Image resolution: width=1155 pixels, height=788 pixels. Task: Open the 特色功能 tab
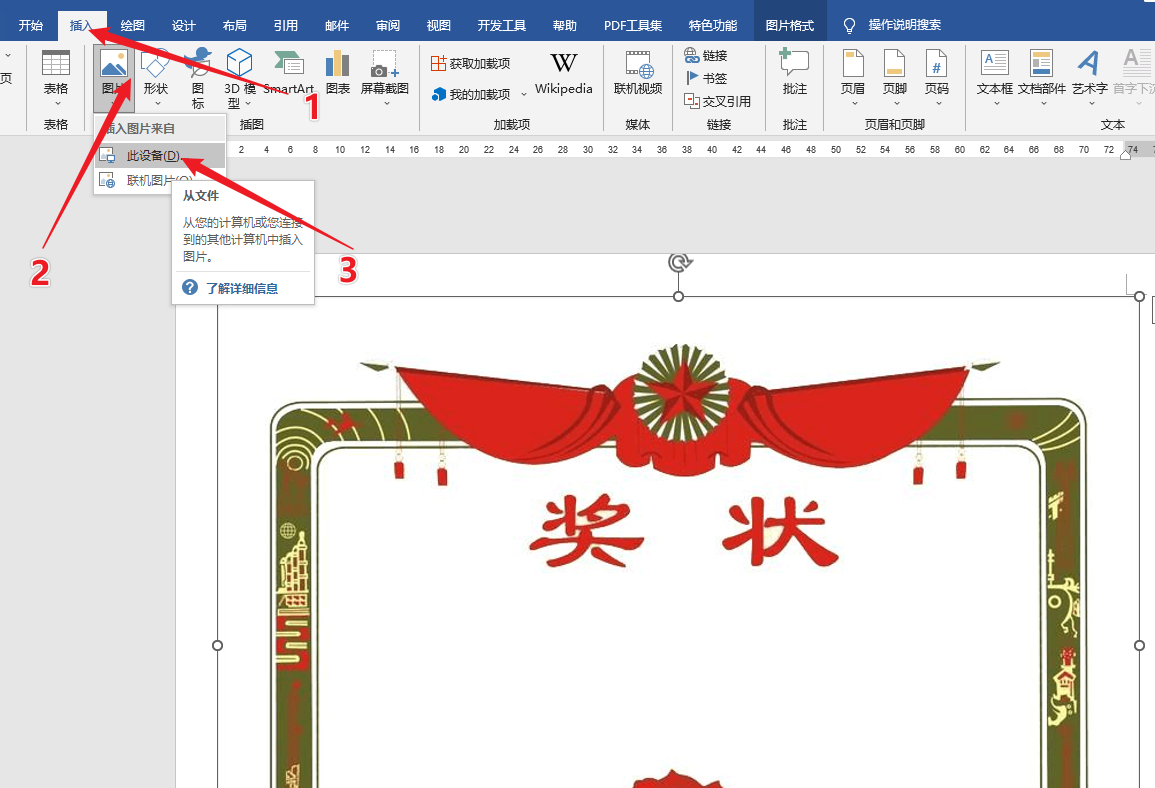point(712,26)
